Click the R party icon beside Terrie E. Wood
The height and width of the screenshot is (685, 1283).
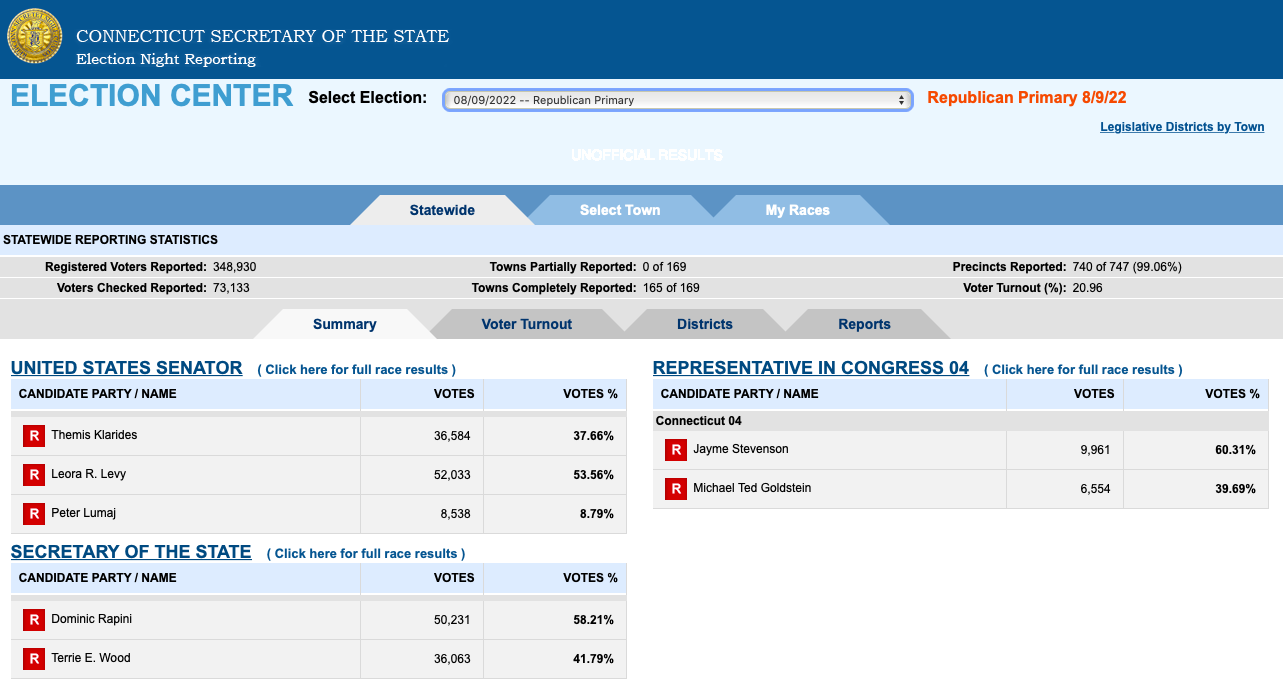click(x=33, y=658)
